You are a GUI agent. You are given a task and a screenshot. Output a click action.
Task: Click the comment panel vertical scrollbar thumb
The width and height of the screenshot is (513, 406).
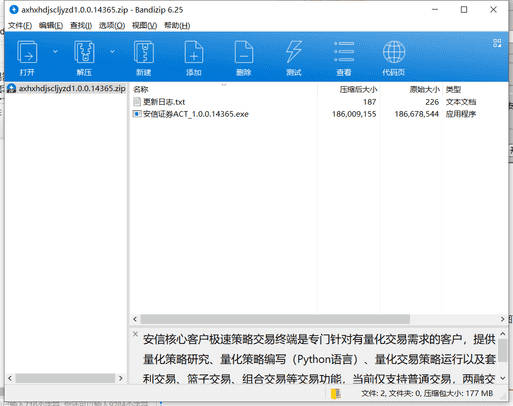point(503,350)
